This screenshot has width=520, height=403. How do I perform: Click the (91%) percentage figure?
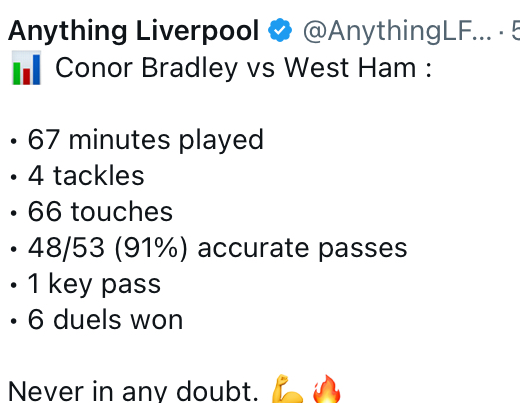151,248
